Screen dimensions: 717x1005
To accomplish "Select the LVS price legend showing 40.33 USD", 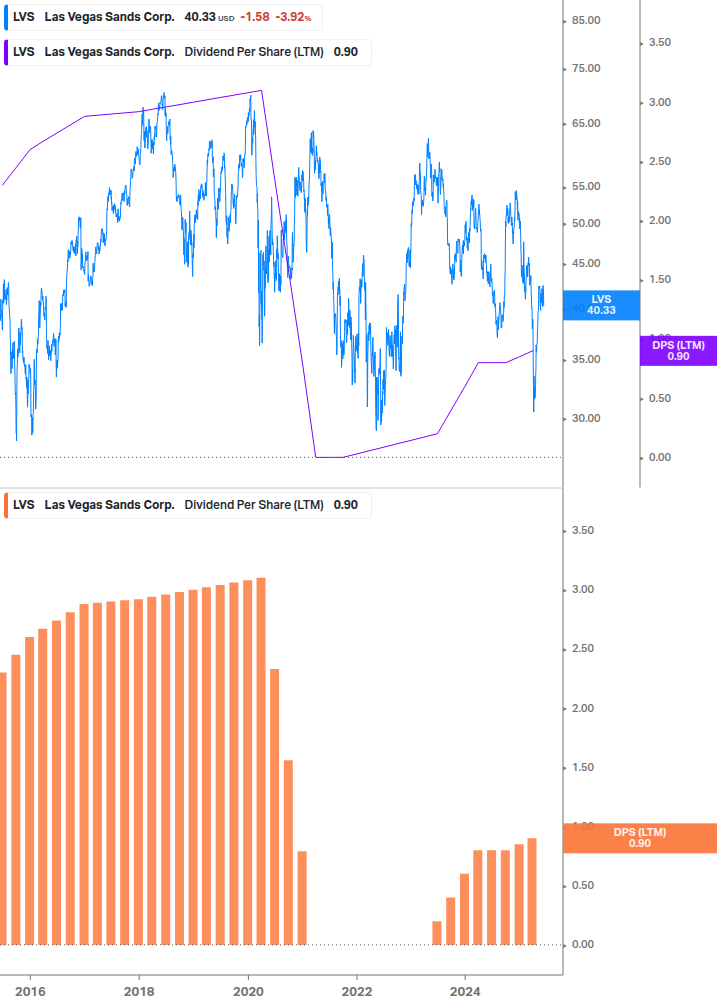I will click(x=163, y=17).
